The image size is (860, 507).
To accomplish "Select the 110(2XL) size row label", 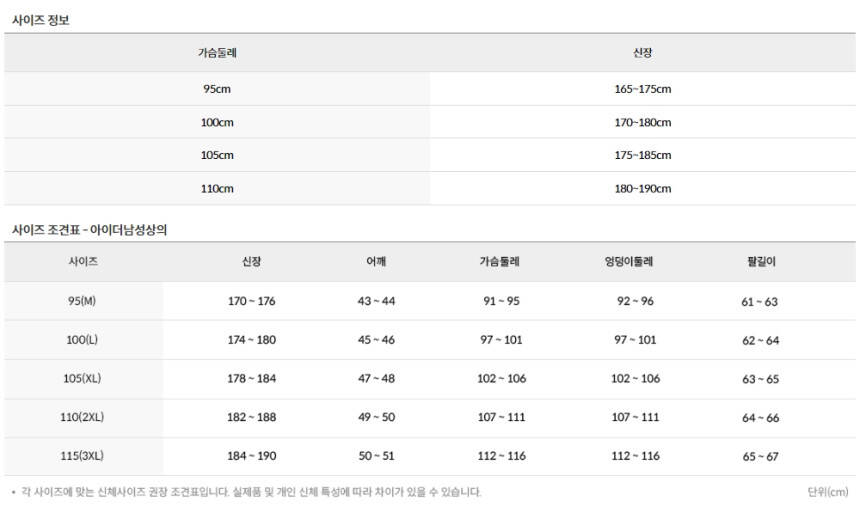I will pyautogui.click(x=82, y=417).
